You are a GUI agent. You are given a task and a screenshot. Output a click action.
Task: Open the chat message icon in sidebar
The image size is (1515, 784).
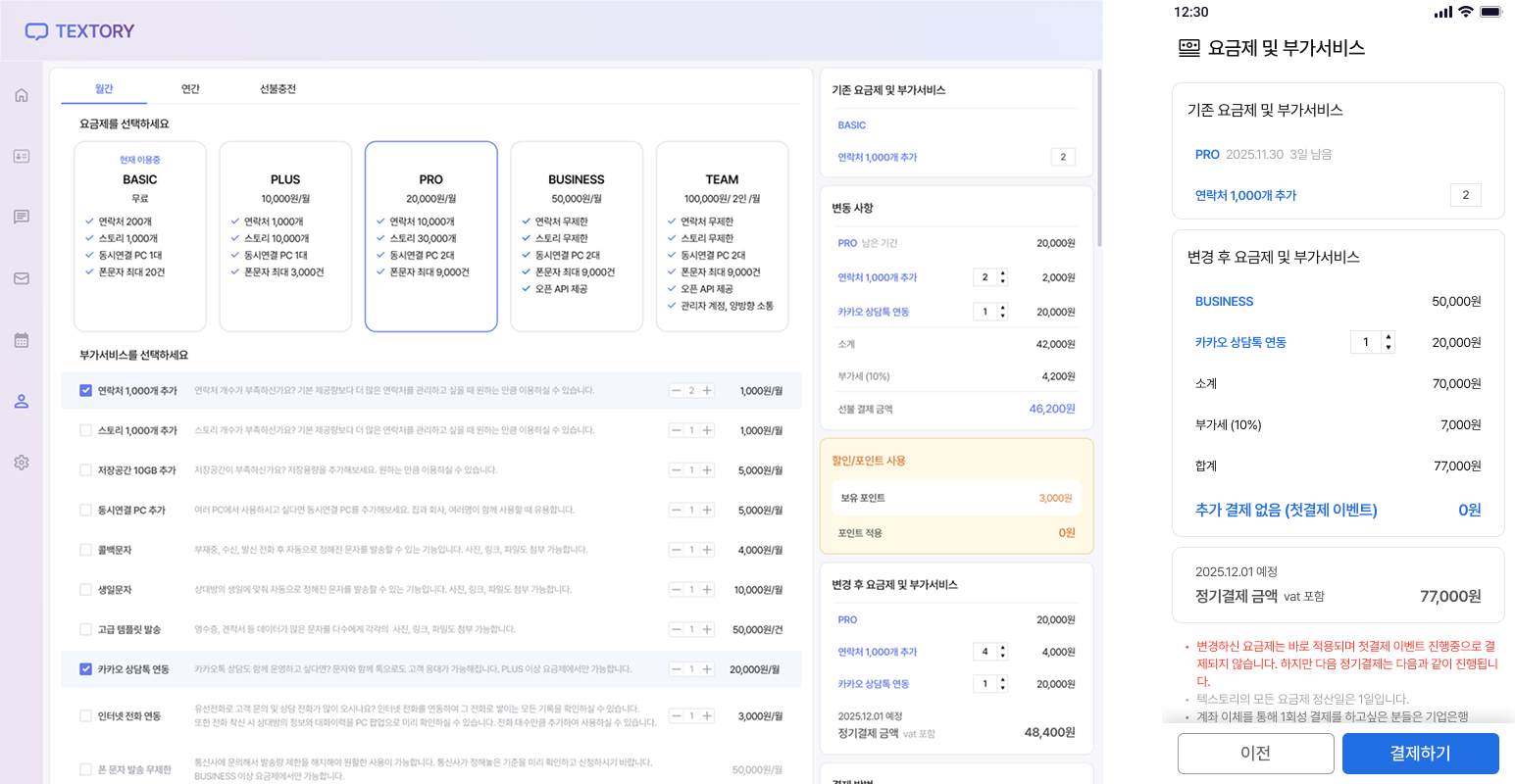(22, 217)
